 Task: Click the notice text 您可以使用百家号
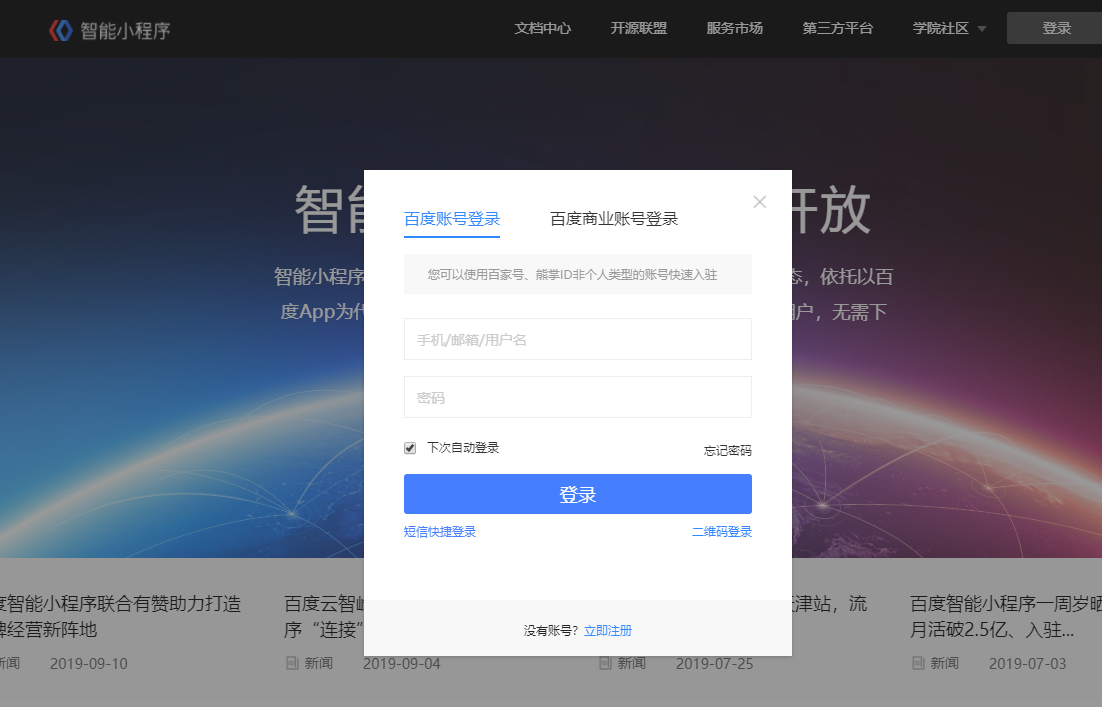(572, 275)
